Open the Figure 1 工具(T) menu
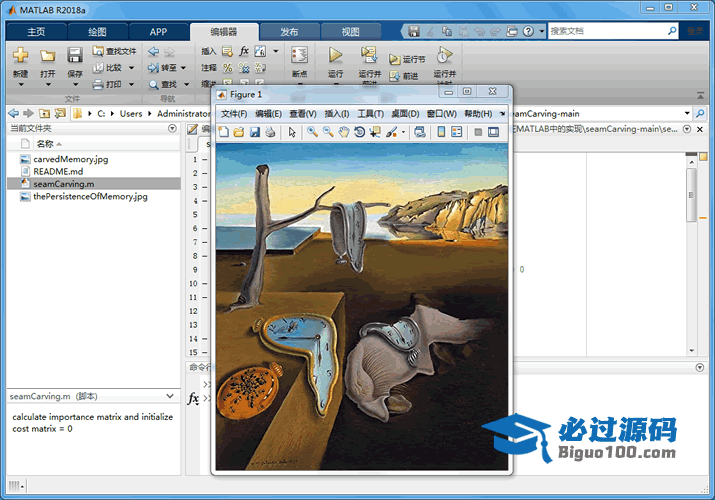715x500 pixels. pyautogui.click(x=370, y=114)
